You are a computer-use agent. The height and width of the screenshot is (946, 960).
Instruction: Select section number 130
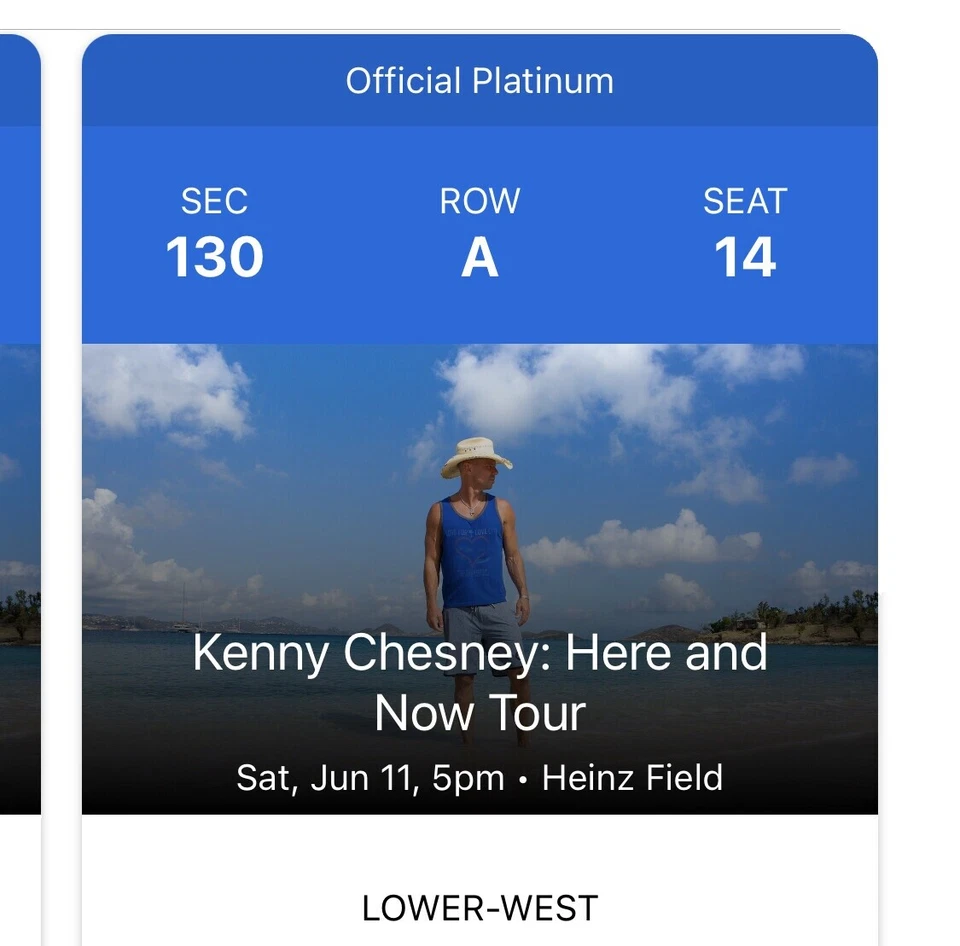pyautogui.click(x=214, y=257)
